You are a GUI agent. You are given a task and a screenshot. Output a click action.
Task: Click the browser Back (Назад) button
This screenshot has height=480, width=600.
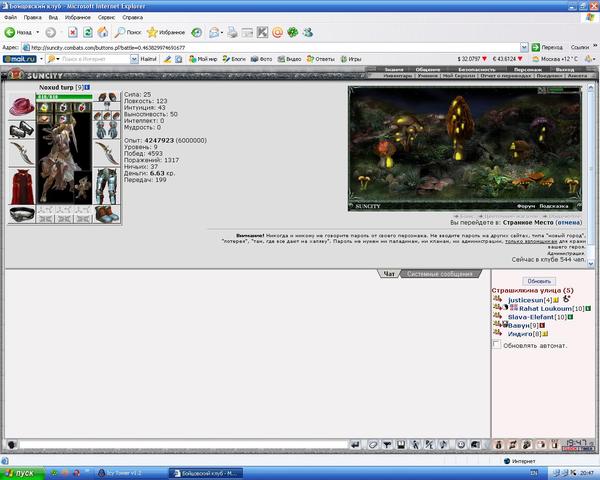18,33
